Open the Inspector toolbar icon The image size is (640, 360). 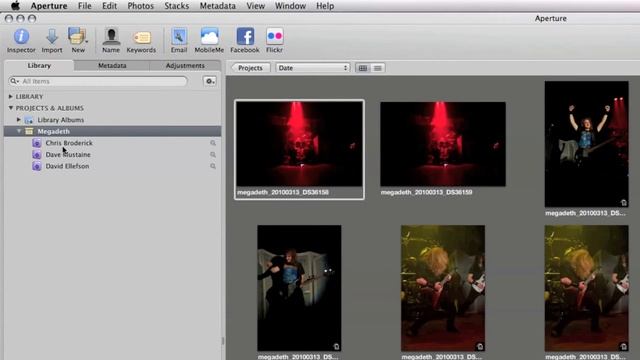[21, 36]
